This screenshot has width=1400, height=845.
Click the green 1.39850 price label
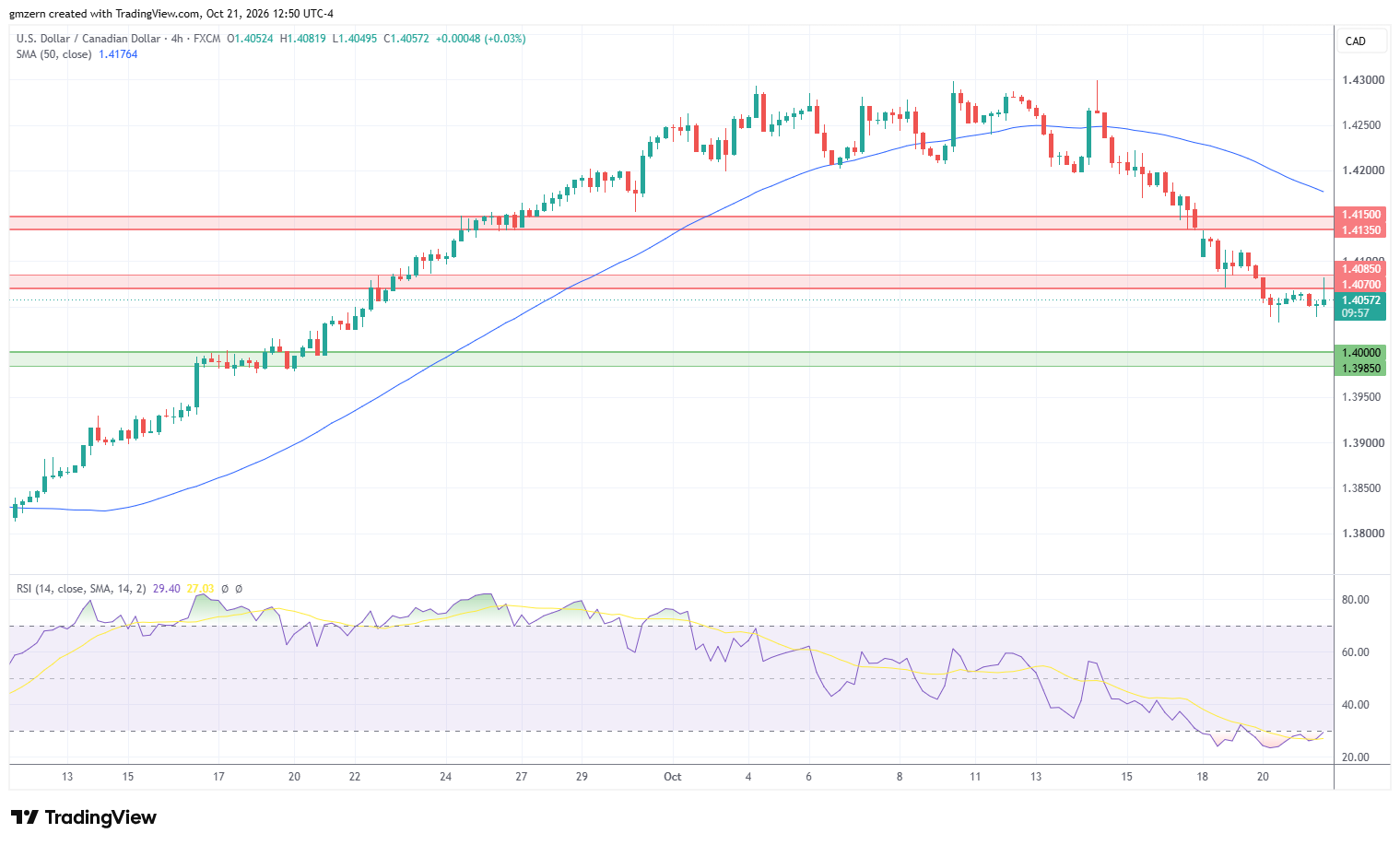tap(1360, 369)
